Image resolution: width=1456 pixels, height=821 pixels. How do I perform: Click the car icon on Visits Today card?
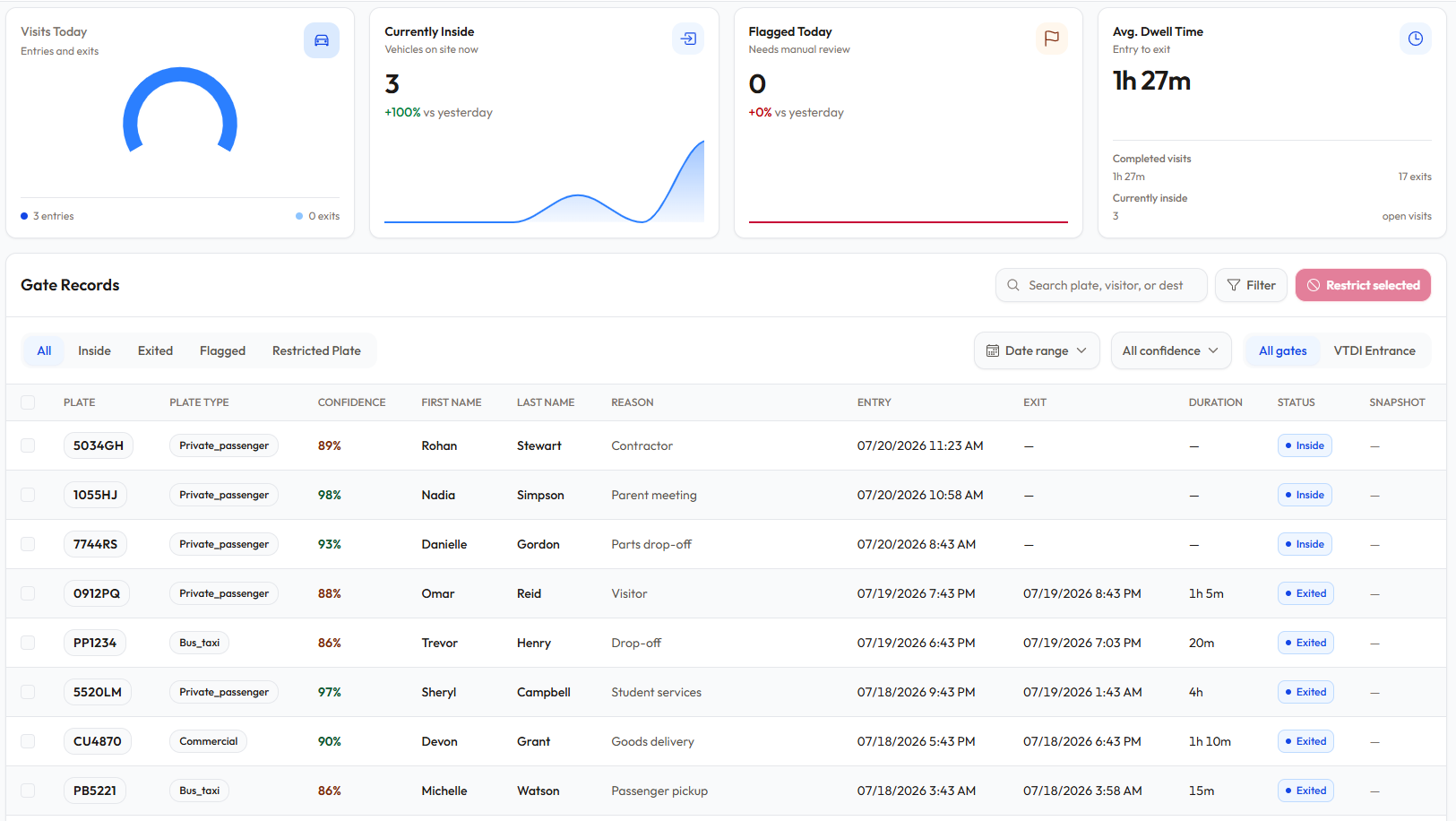click(322, 40)
